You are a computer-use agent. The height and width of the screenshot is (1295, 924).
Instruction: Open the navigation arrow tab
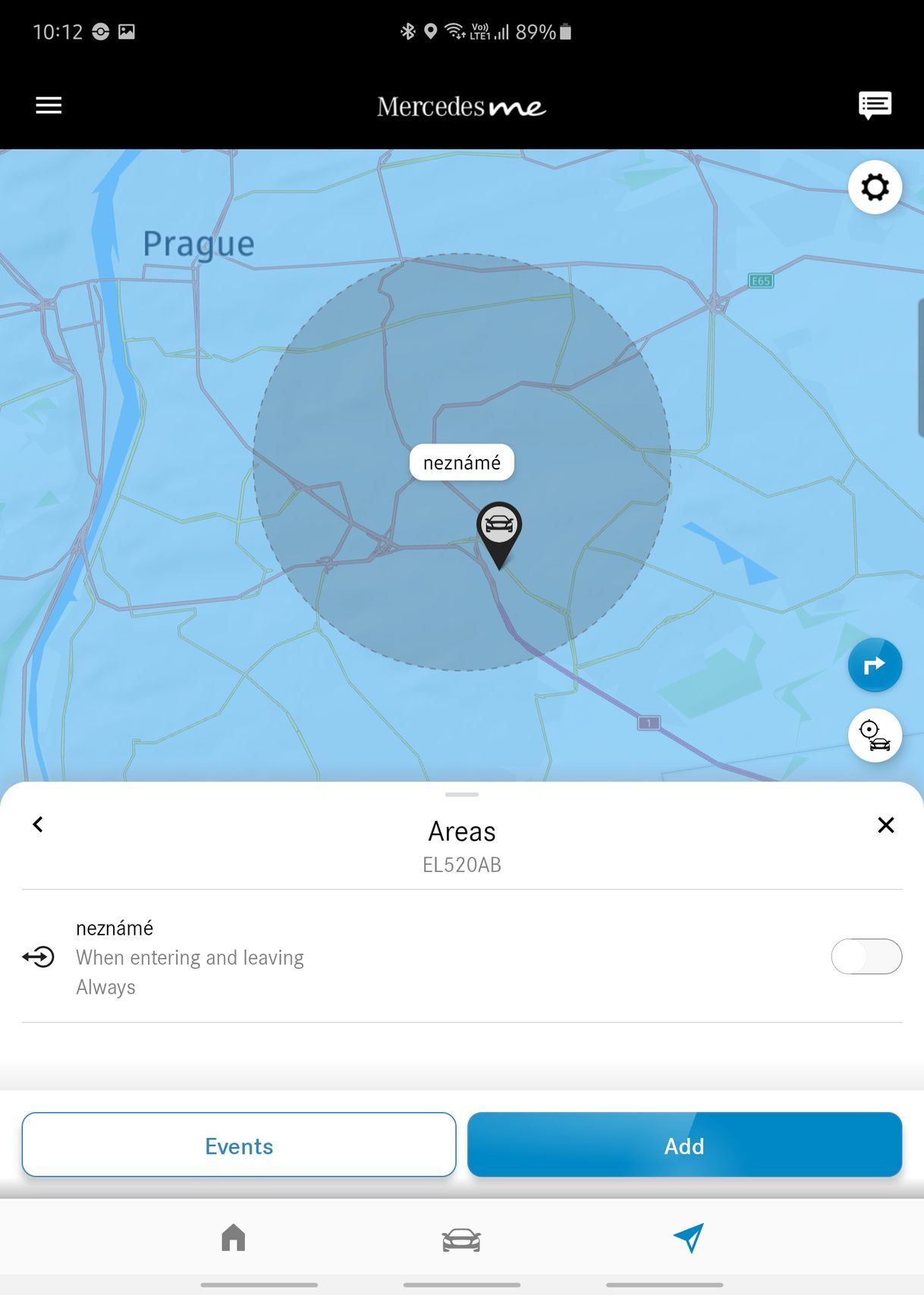(688, 1237)
